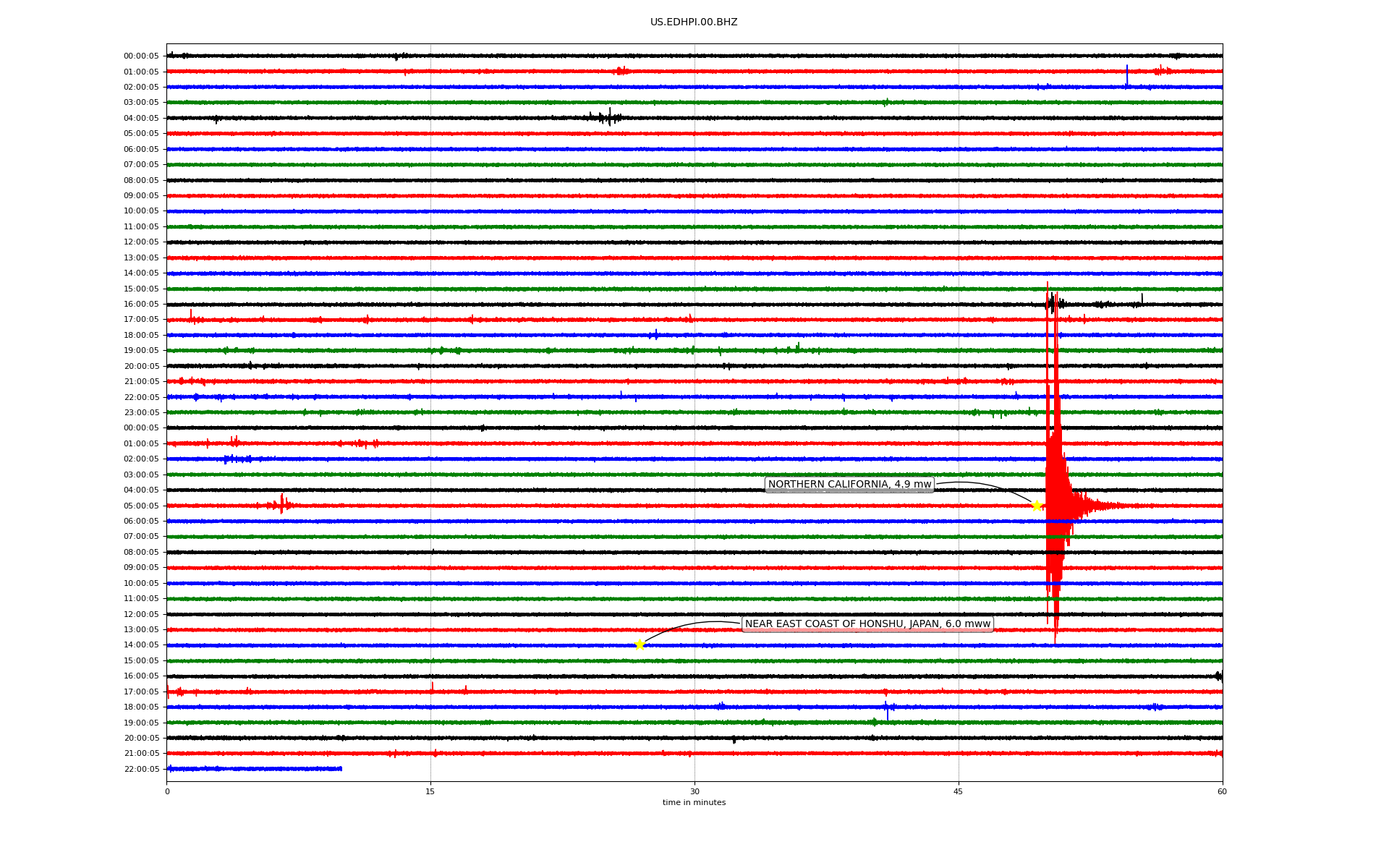Click the 30 tick label on time axis
The image size is (1389, 868).
pos(694,791)
